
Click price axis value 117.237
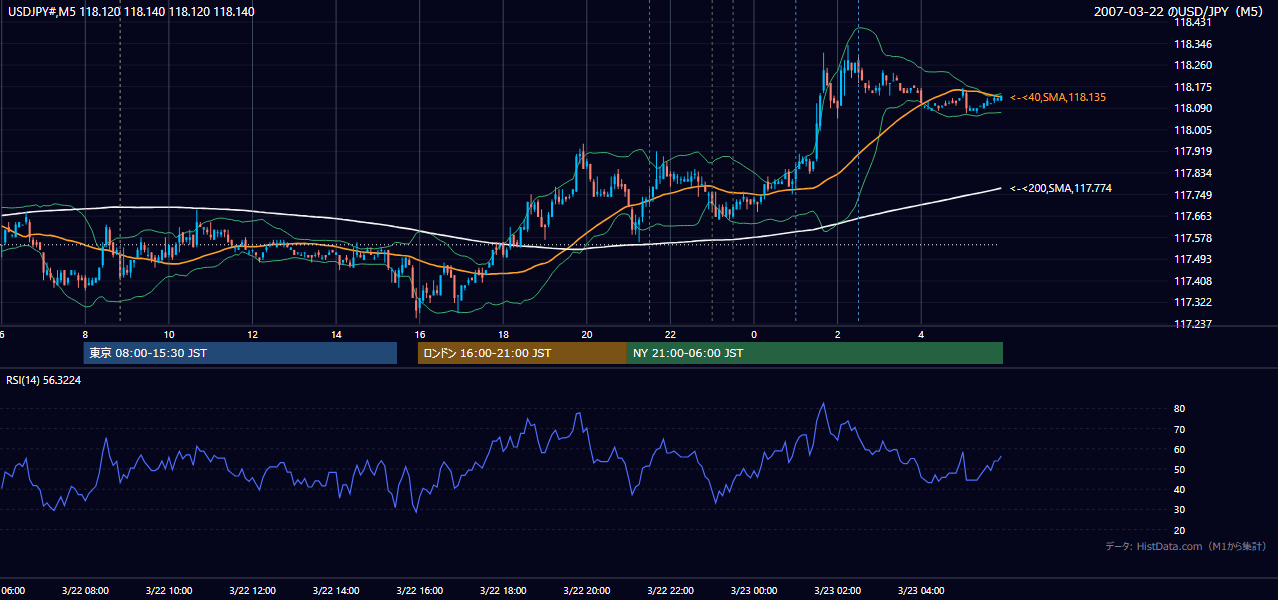click(x=1194, y=324)
